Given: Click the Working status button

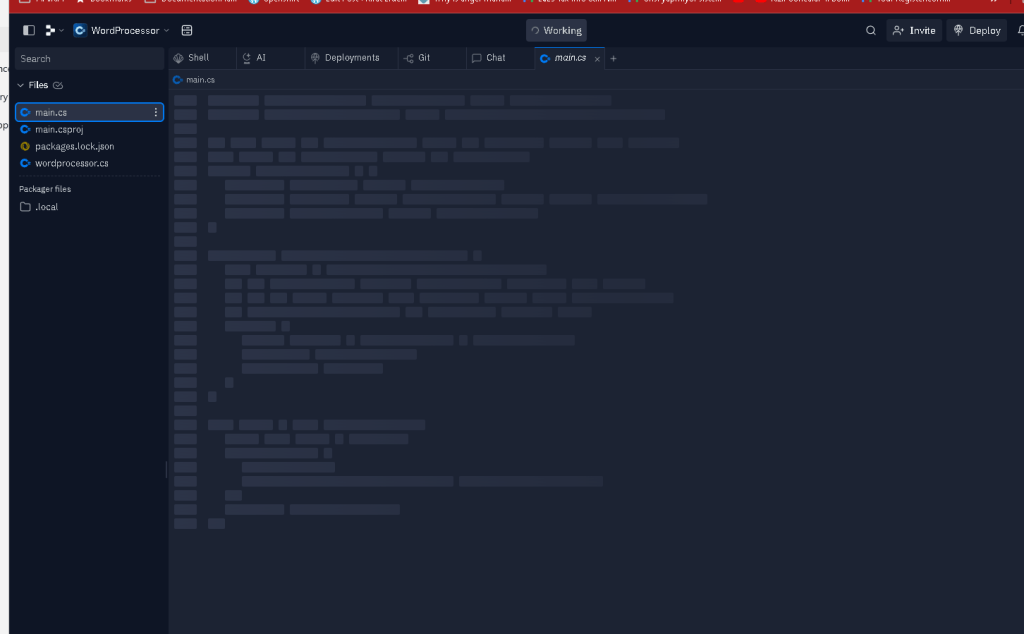Looking at the screenshot, I should click(556, 30).
